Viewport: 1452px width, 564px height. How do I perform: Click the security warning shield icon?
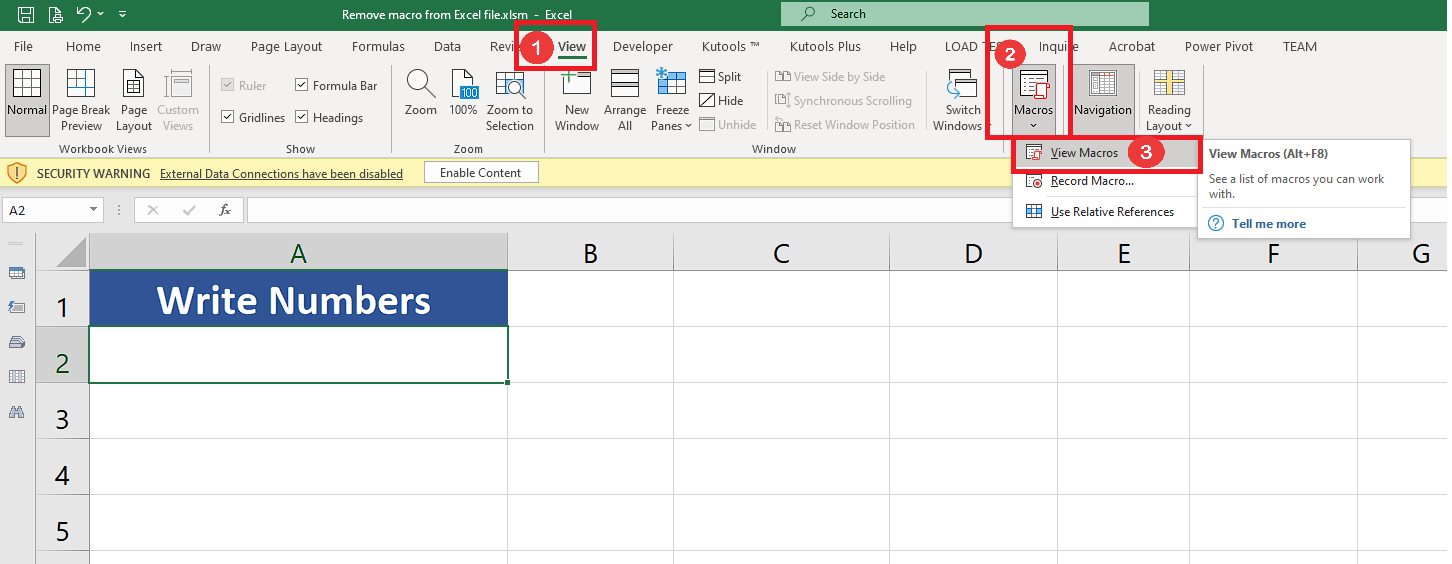coord(17,173)
